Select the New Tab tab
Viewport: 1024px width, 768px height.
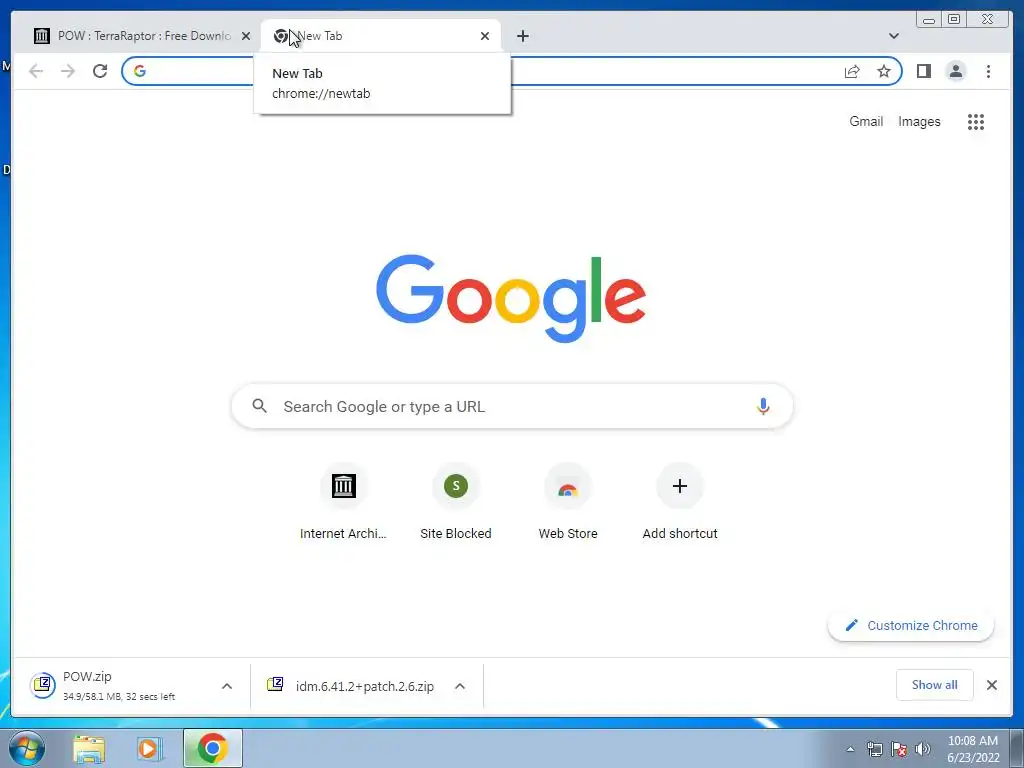pos(381,36)
